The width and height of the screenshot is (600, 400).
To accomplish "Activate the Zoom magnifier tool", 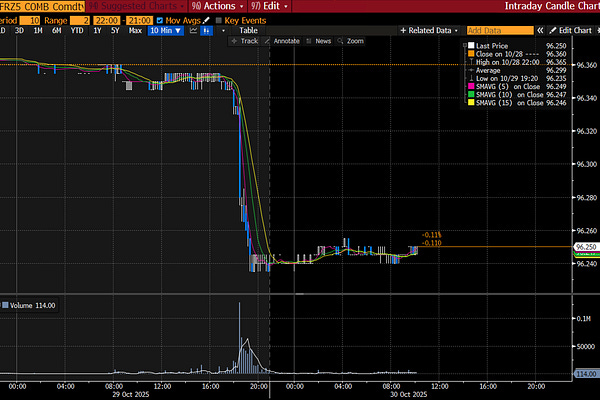I will click(x=351, y=41).
